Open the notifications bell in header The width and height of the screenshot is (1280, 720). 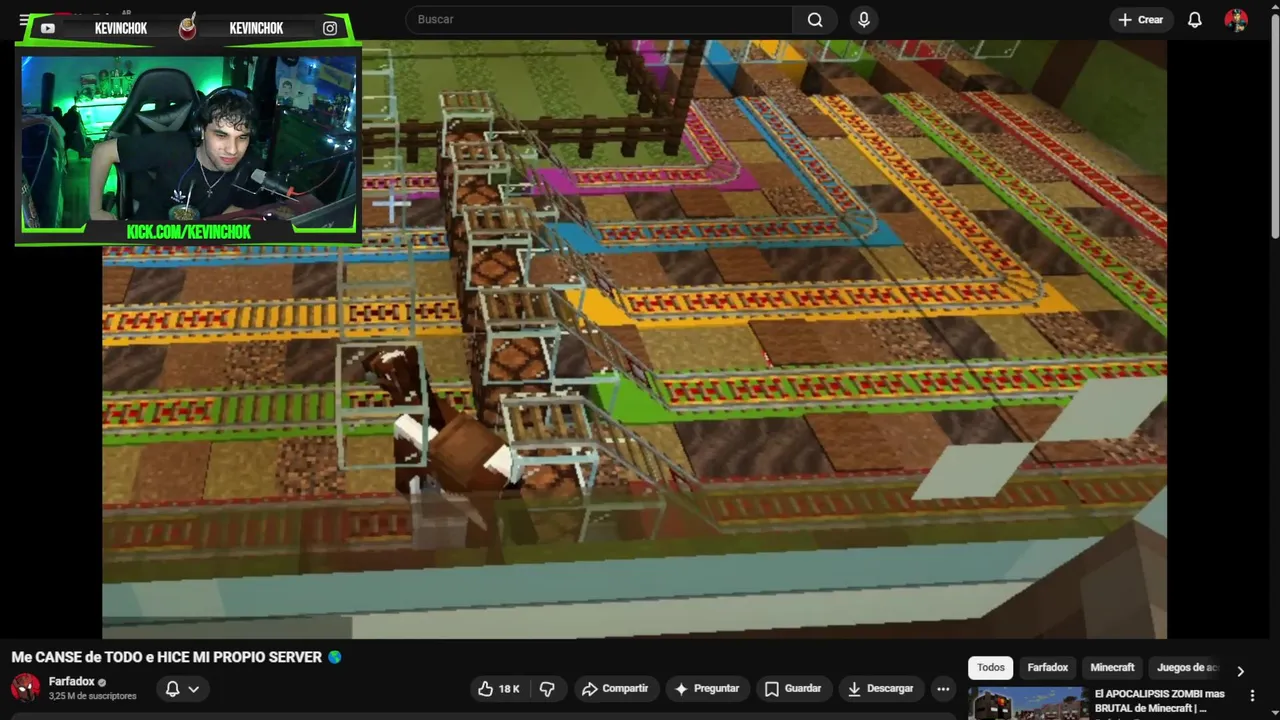pos(1195,20)
